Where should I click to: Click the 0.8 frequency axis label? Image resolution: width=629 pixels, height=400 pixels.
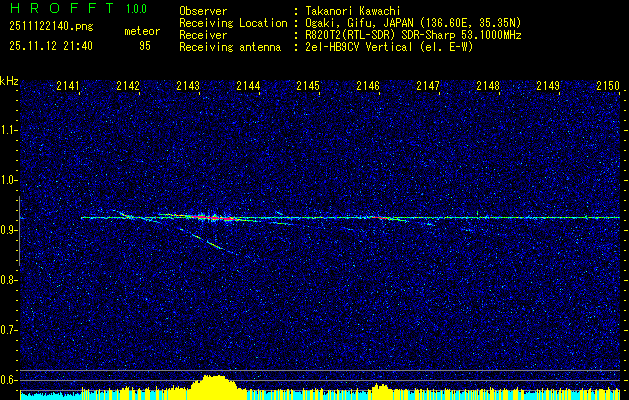8,280
